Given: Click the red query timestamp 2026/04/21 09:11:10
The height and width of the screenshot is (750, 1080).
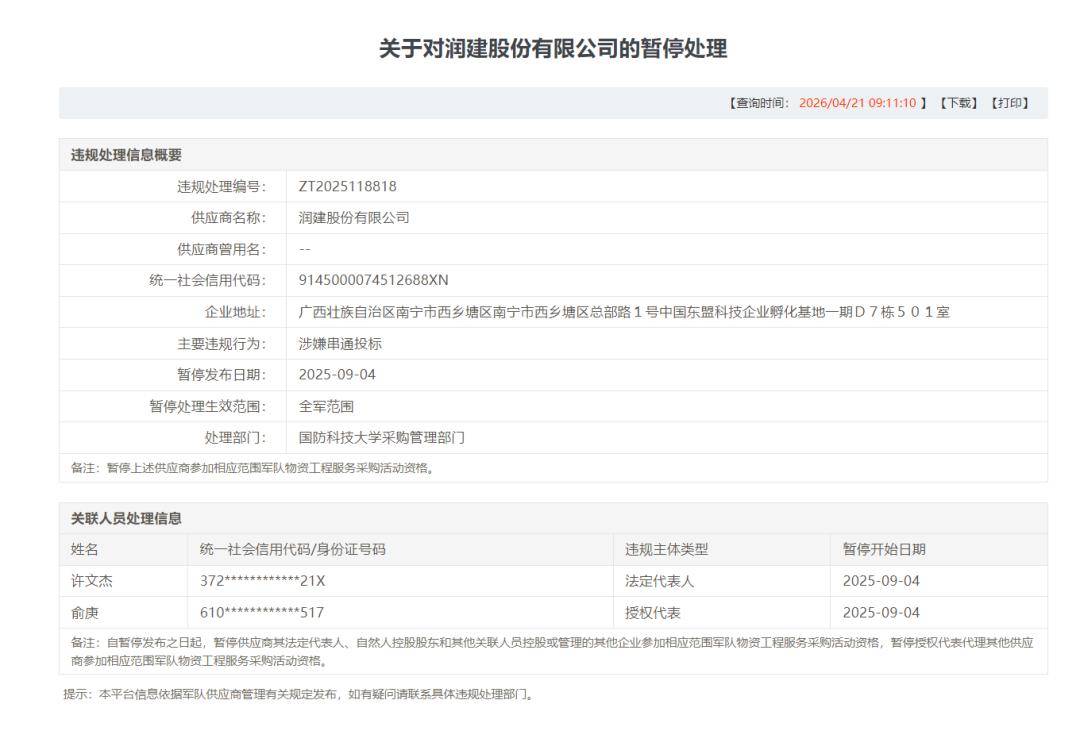Looking at the screenshot, I should 857,103.
